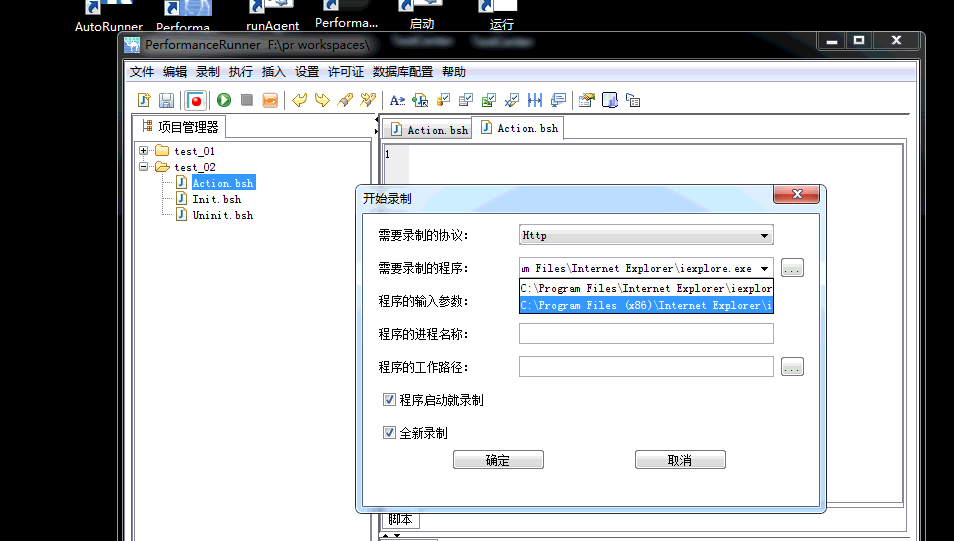Click the gray stop toolbar icon

click(x=246, y=100)
